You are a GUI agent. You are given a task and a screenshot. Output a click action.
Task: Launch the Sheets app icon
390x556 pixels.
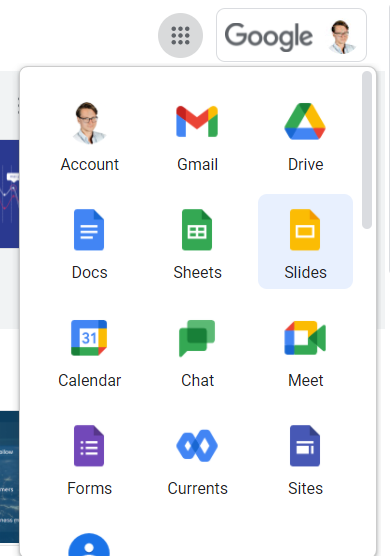click(197, 230)
